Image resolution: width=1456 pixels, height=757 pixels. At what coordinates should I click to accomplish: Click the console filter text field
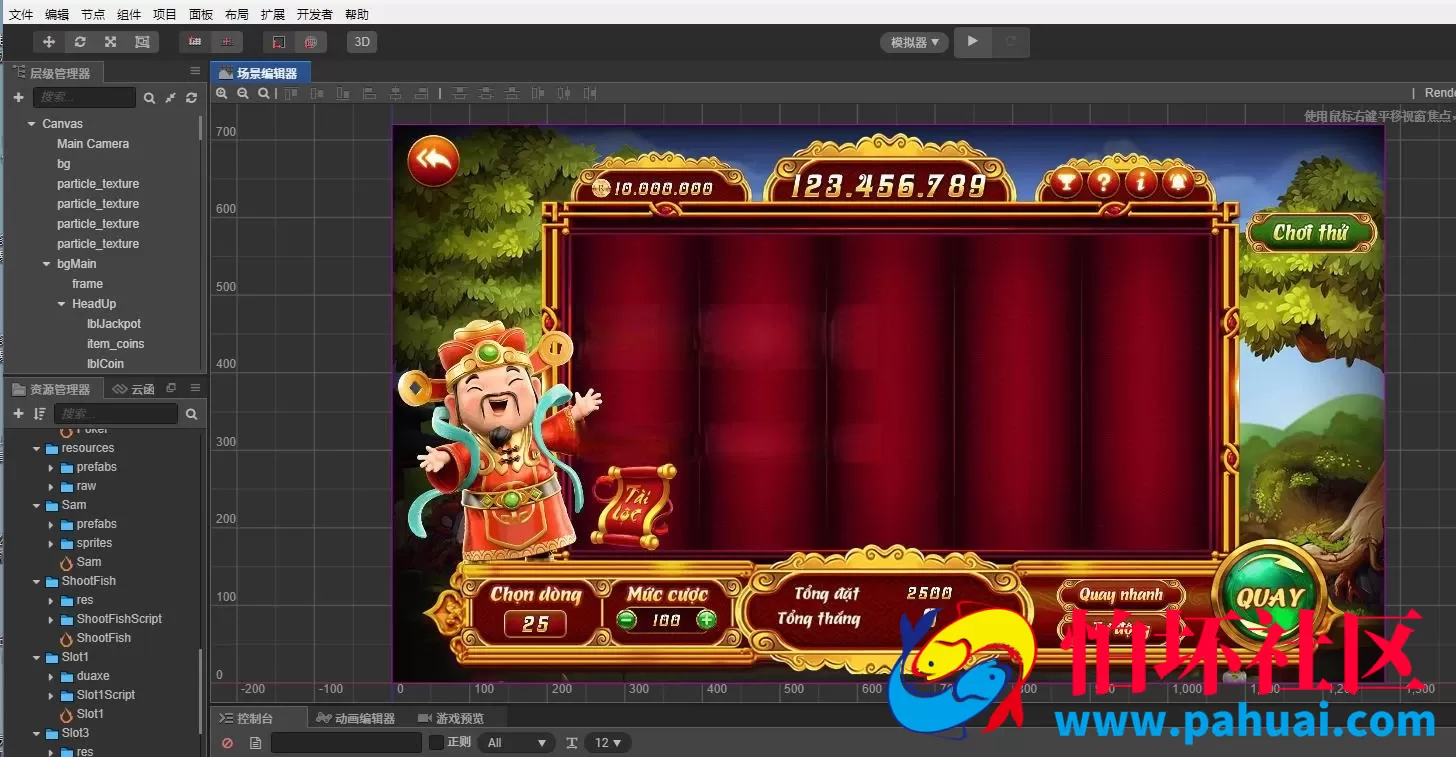click(x=346, y=743)
